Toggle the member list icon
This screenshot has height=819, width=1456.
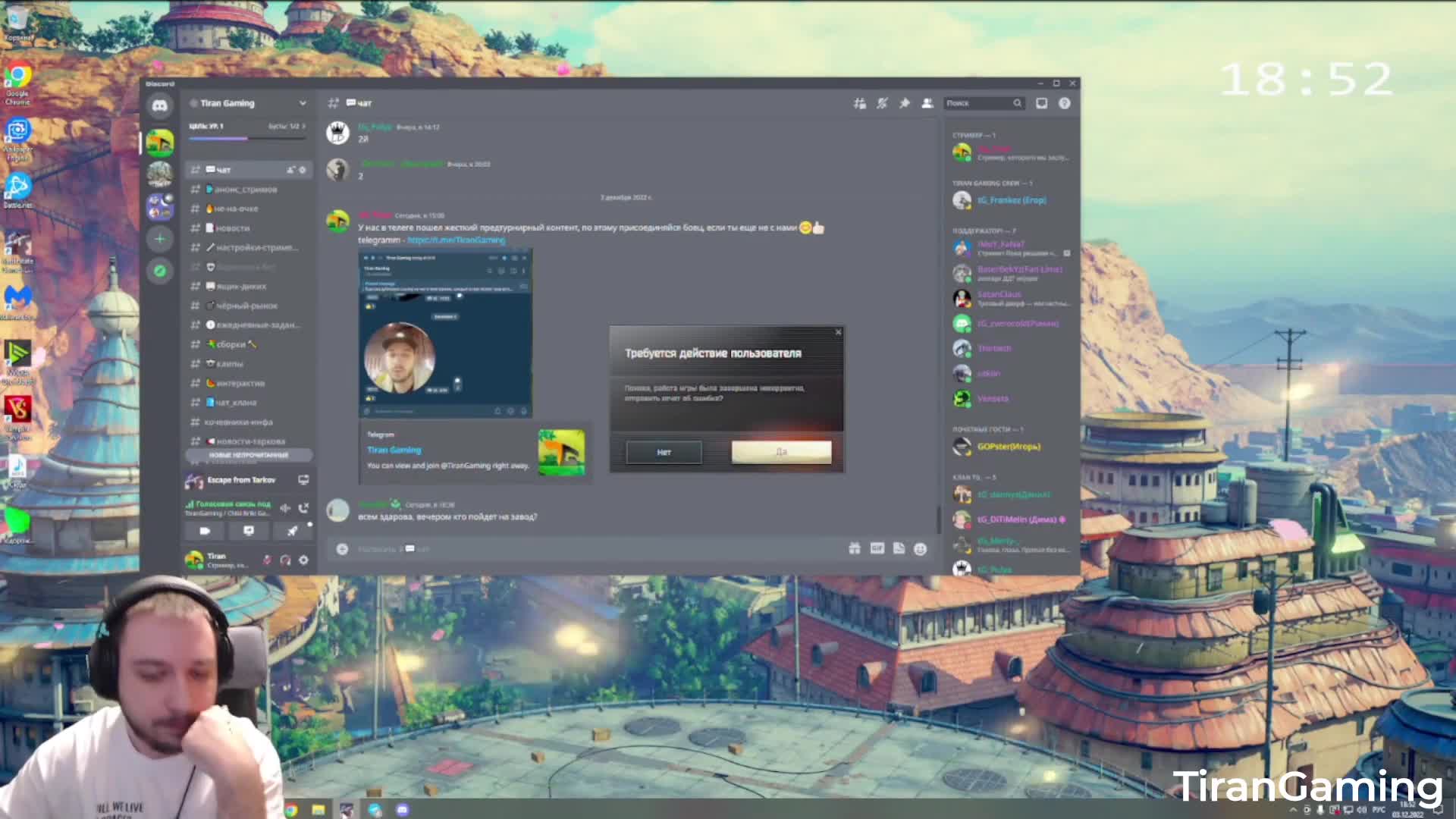[927, 103]
